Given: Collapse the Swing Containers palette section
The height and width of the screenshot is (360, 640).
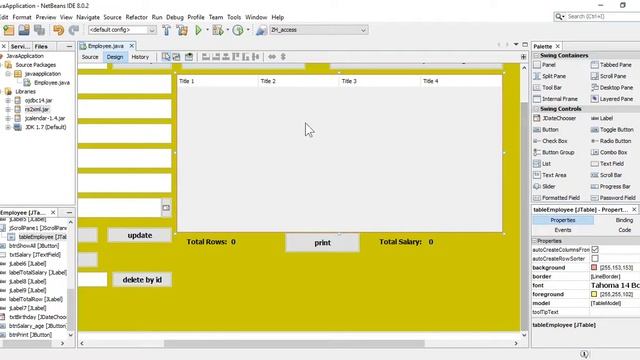Looking at the screenshot, I should click(536, 56).
